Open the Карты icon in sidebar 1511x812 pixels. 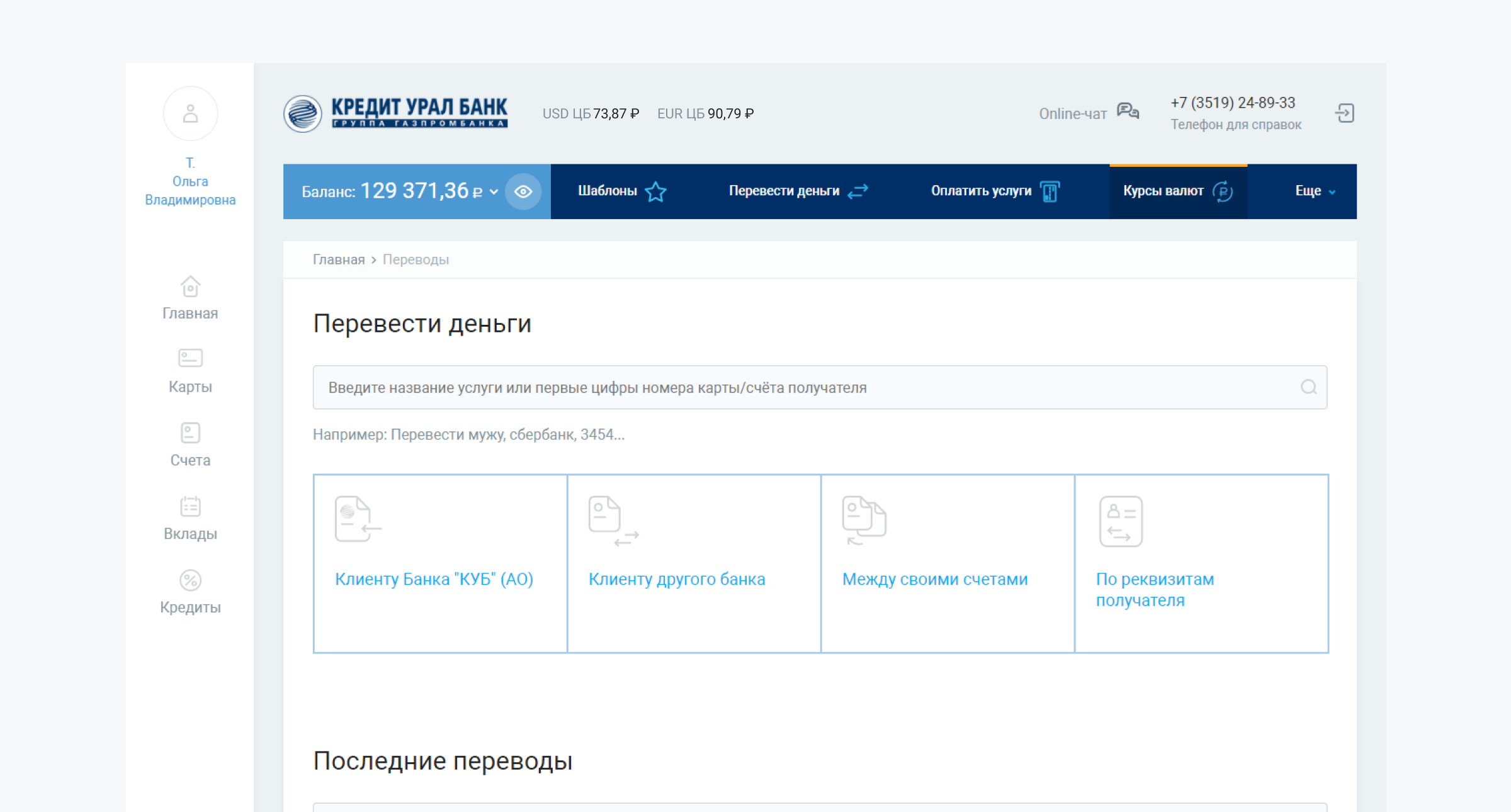(x=190, y=358)
